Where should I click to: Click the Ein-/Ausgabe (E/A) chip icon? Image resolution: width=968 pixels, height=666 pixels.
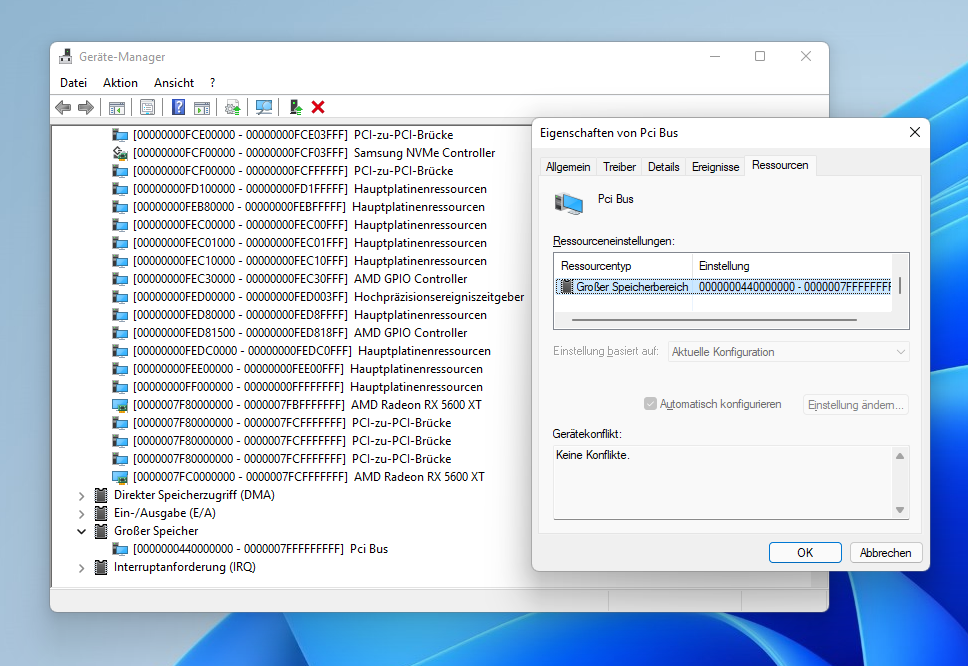(101, 513)
